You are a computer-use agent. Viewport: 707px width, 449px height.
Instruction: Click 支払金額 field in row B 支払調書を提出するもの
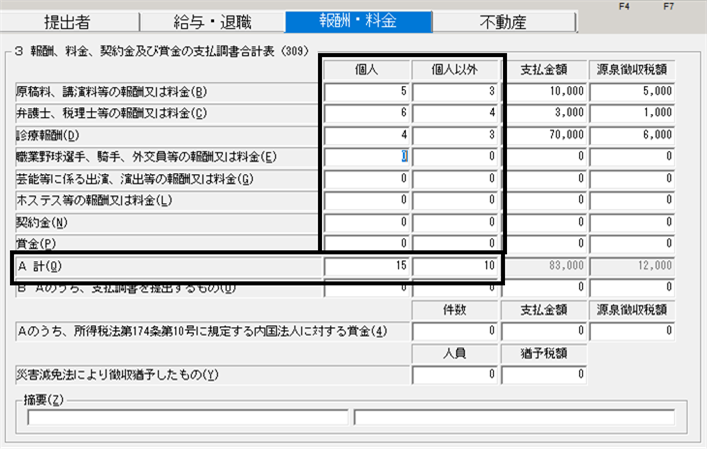coord(544,288)
